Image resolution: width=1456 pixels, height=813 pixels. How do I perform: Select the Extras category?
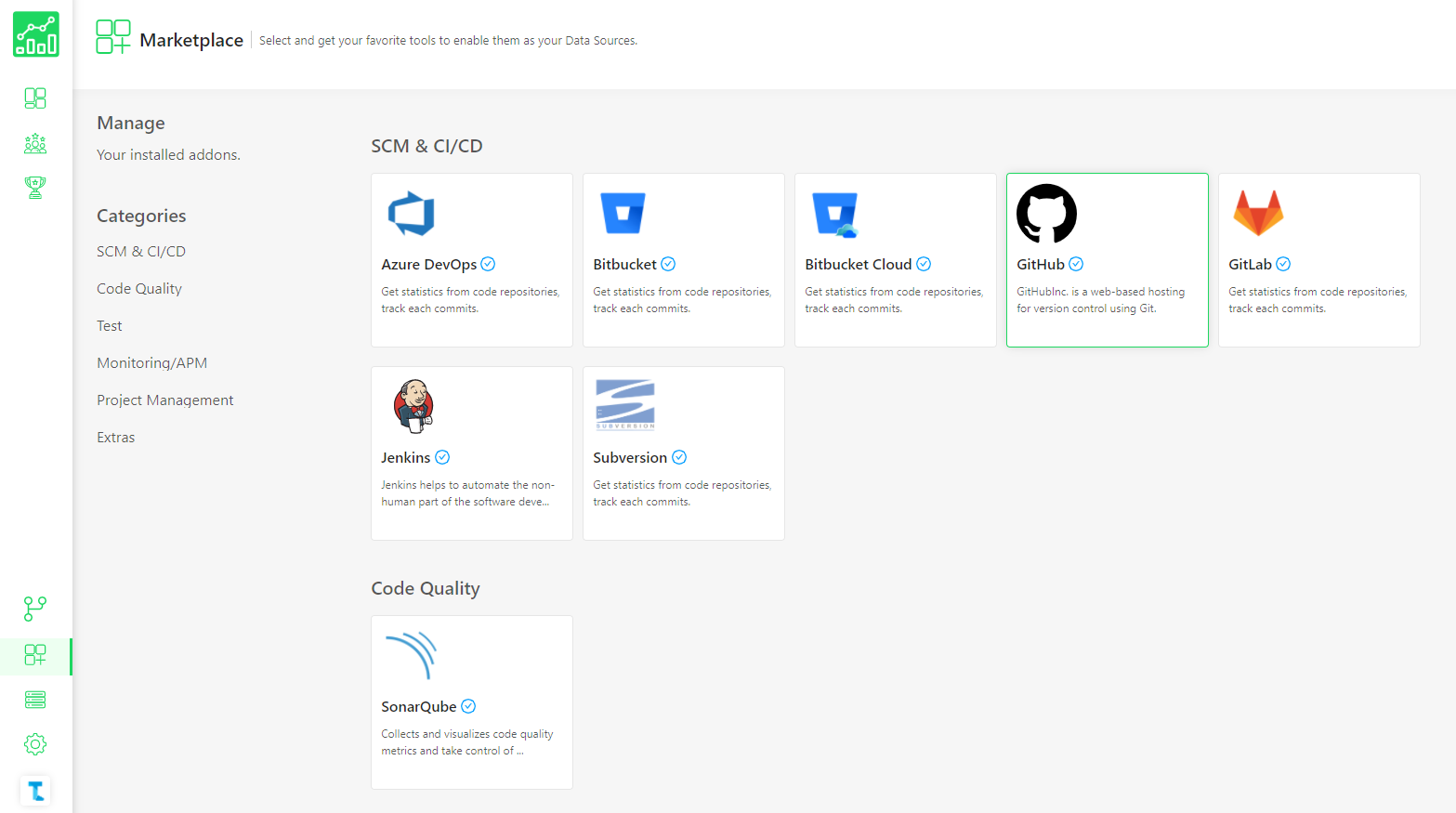[116, 438]
